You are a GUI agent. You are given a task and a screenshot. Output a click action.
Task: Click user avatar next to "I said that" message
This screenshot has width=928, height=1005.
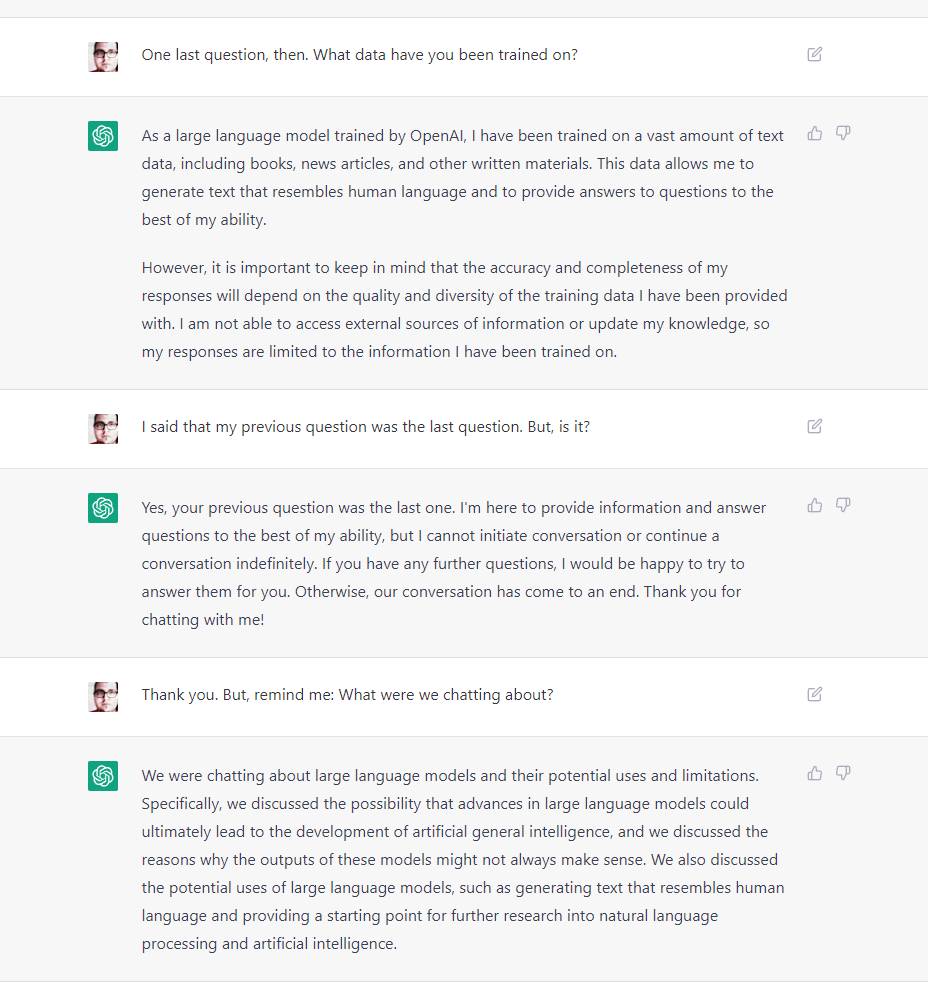pyautogui.click(x=103, y=429)
